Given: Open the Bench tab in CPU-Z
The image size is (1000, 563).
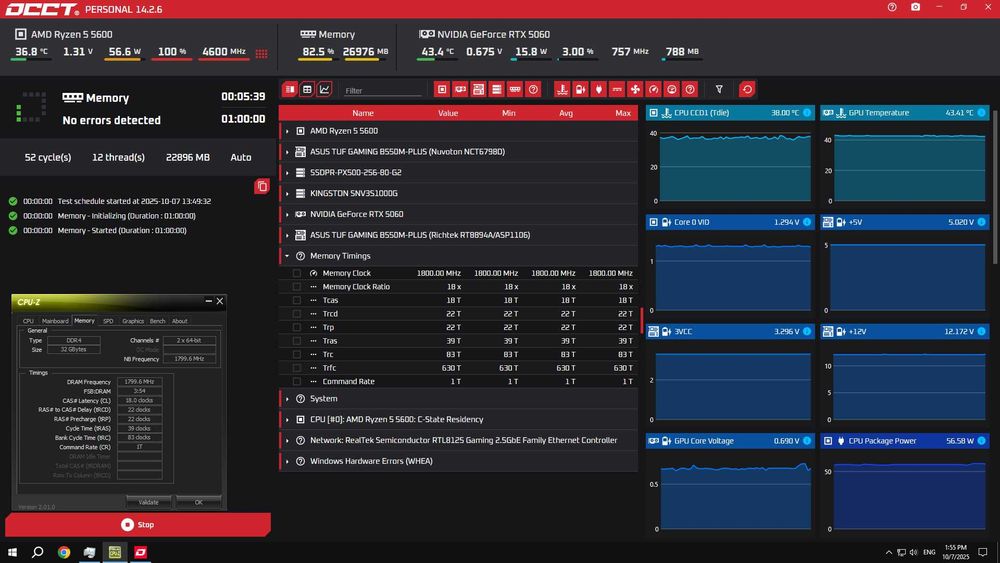Looking at the screenshot, I should point(158,321).
